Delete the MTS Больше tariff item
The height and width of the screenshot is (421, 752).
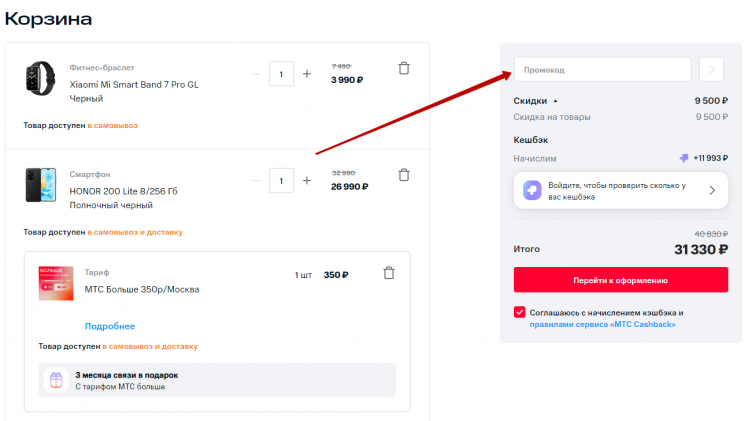pyautogui.click(x=389, y=273)
